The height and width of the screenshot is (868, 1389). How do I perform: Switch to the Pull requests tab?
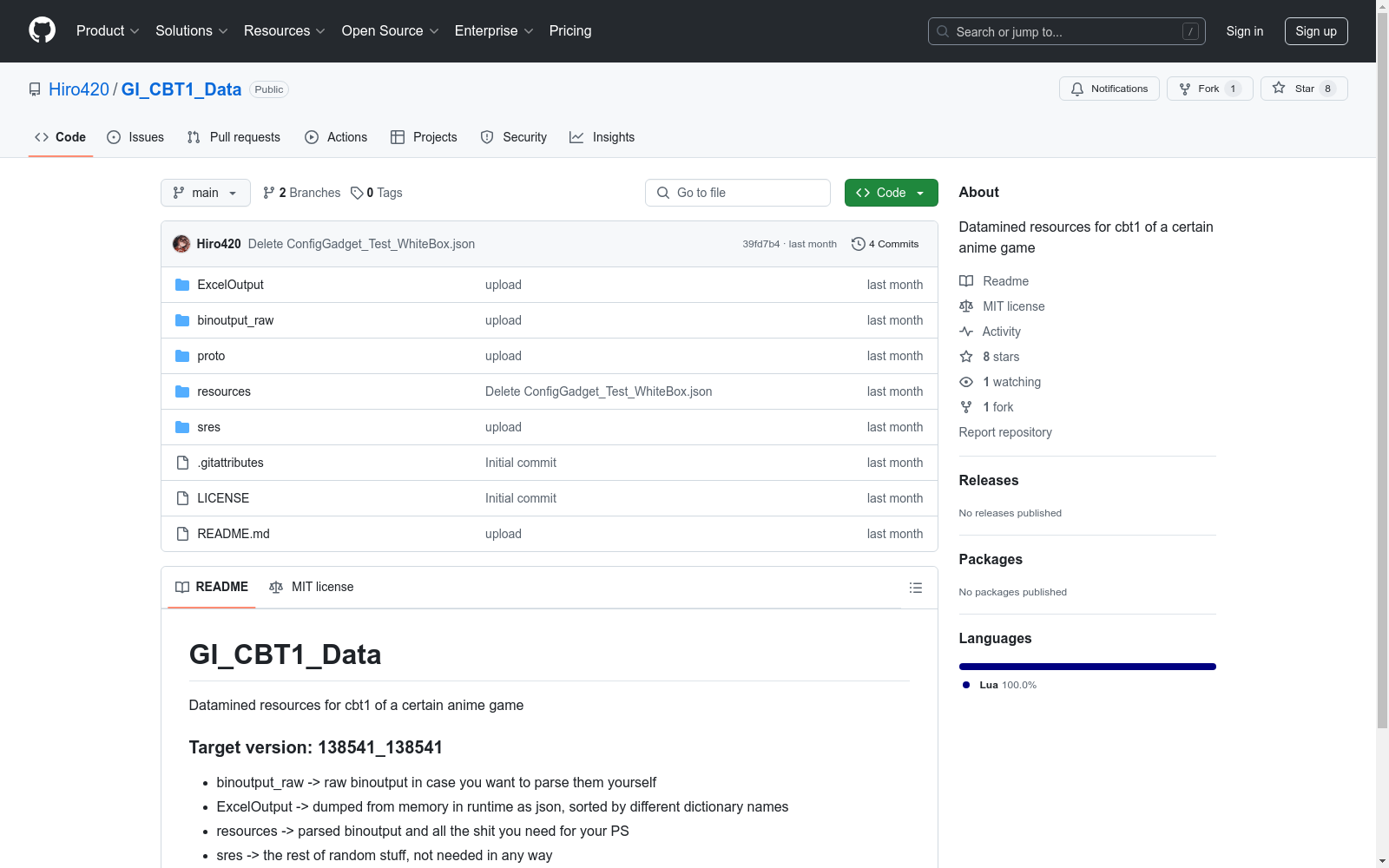coord(234,137)
